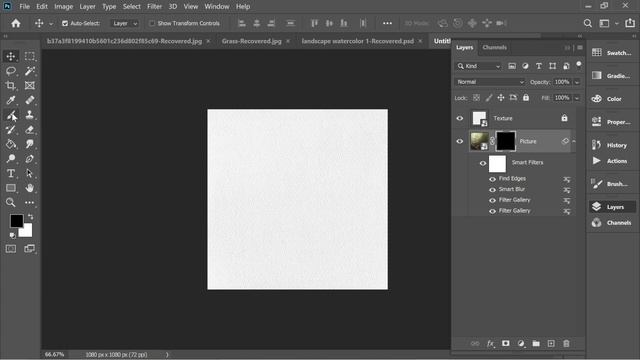Select the Rectangular Marquee tool

pos(29,56)
